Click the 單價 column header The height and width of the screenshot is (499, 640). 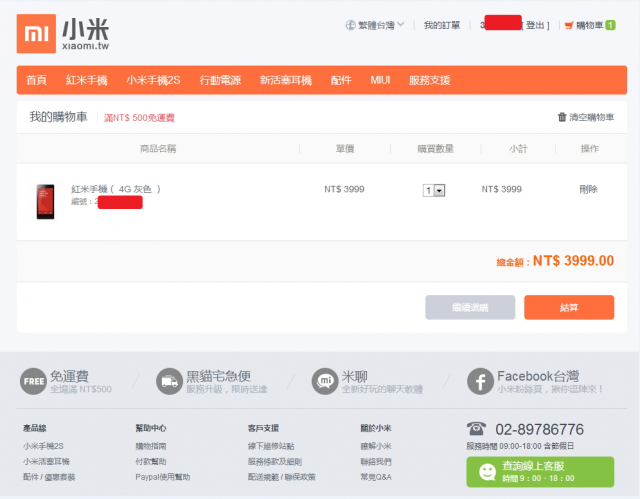345,149
